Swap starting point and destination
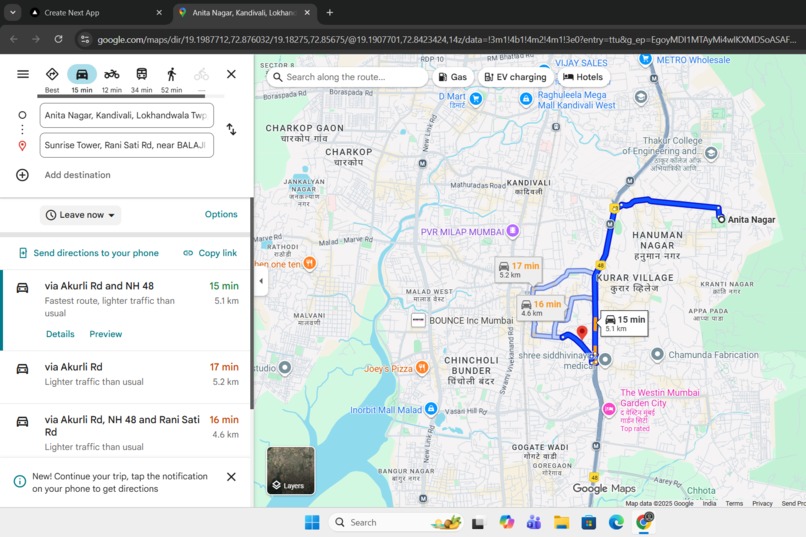 (x=231, y=129)
